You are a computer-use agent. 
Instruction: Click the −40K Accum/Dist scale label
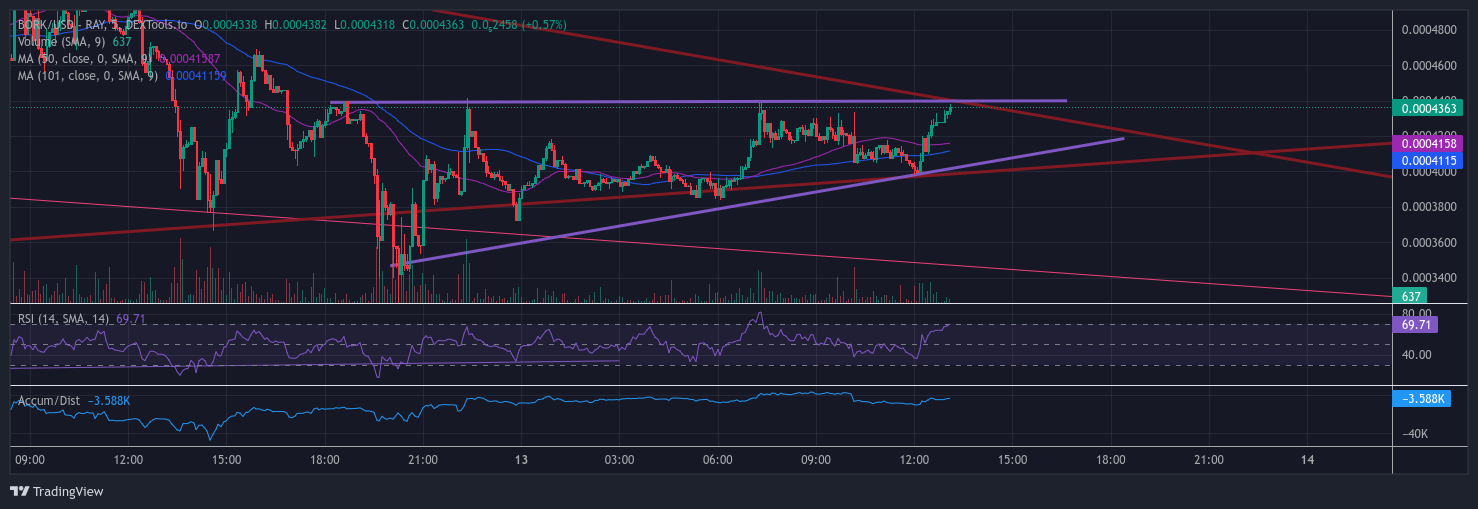click(x=1414, y=434)
